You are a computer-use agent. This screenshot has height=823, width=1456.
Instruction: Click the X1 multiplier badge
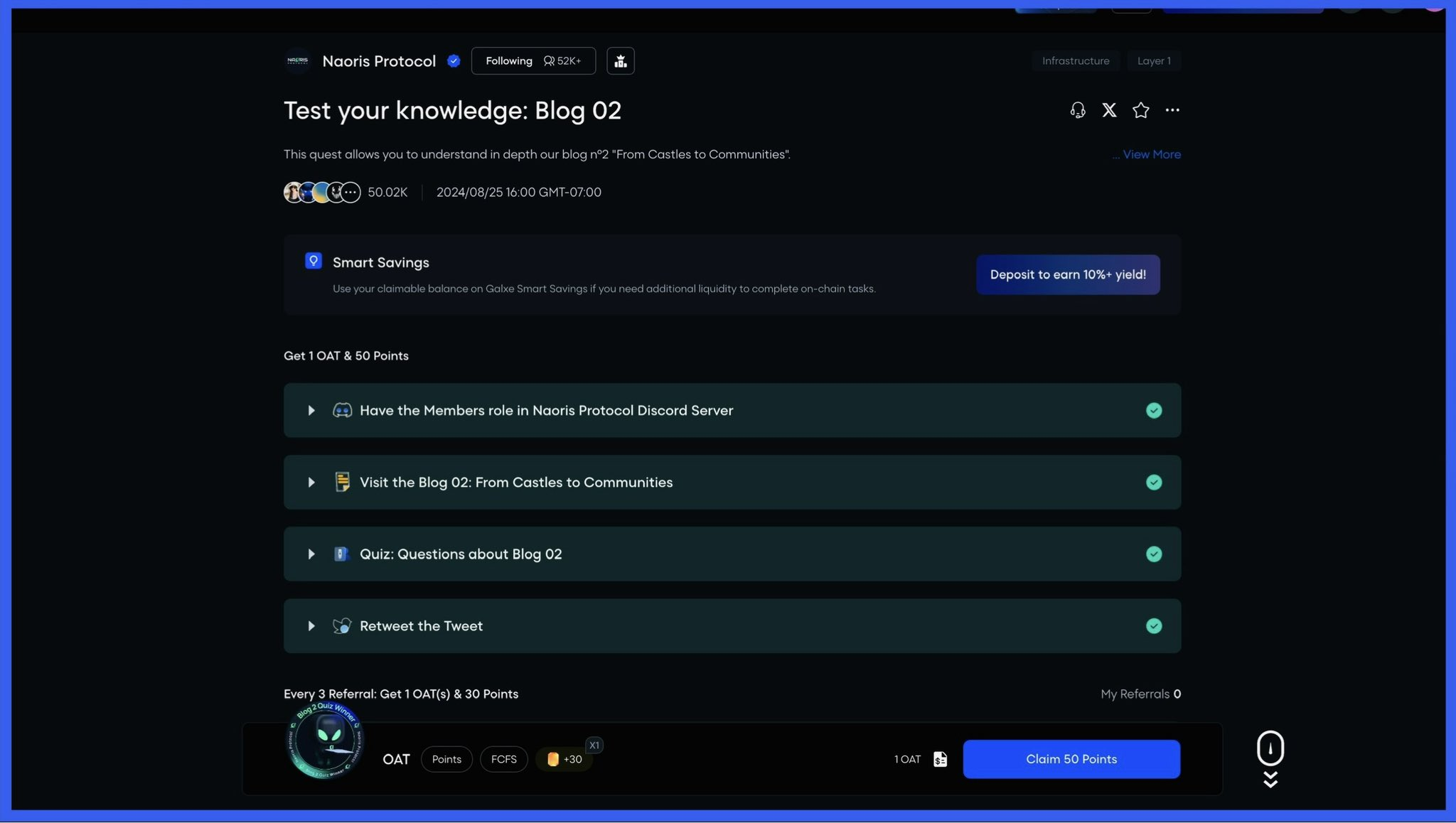[594, 745]
